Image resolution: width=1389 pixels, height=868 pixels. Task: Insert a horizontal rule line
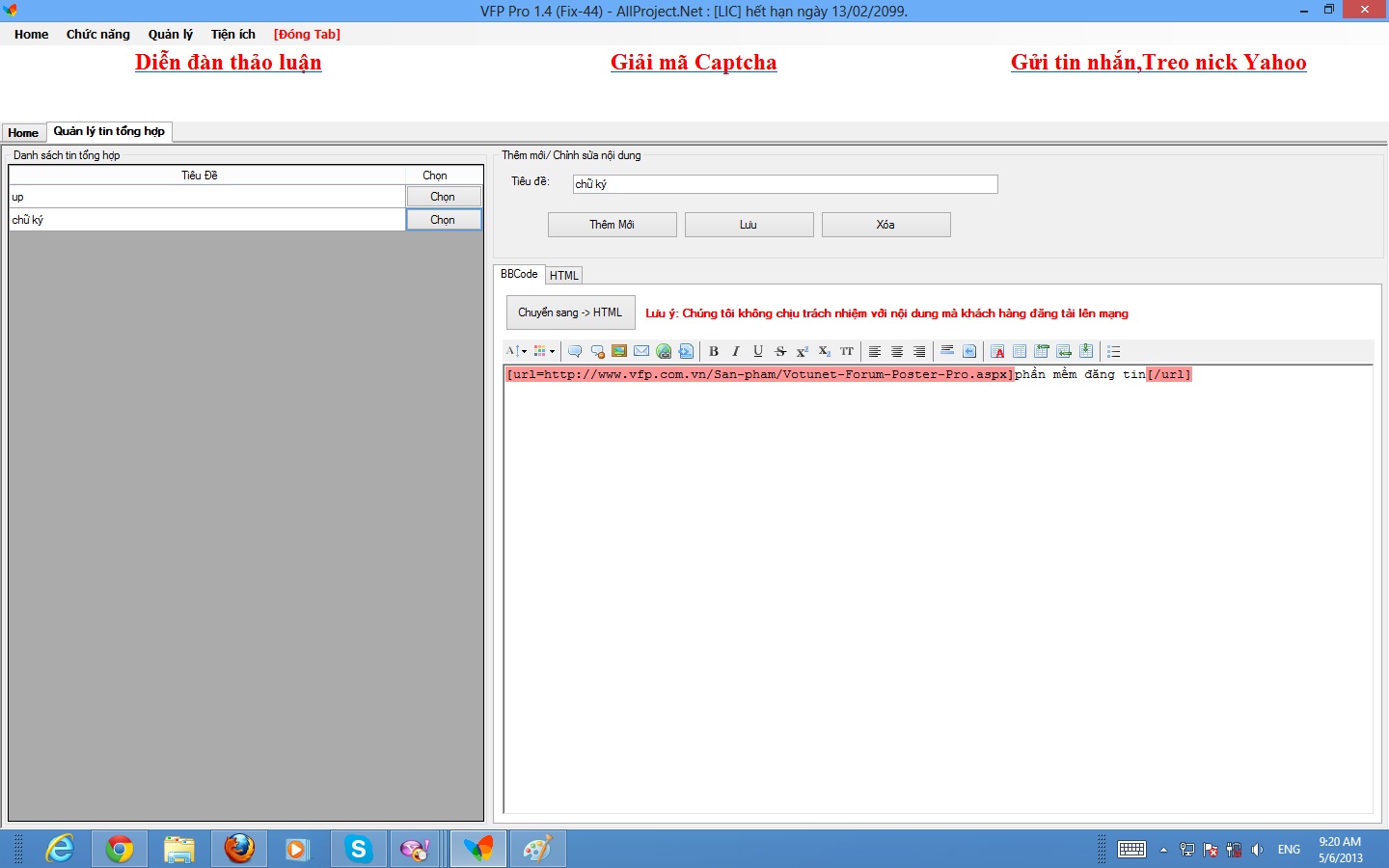(x=947, y=351)
